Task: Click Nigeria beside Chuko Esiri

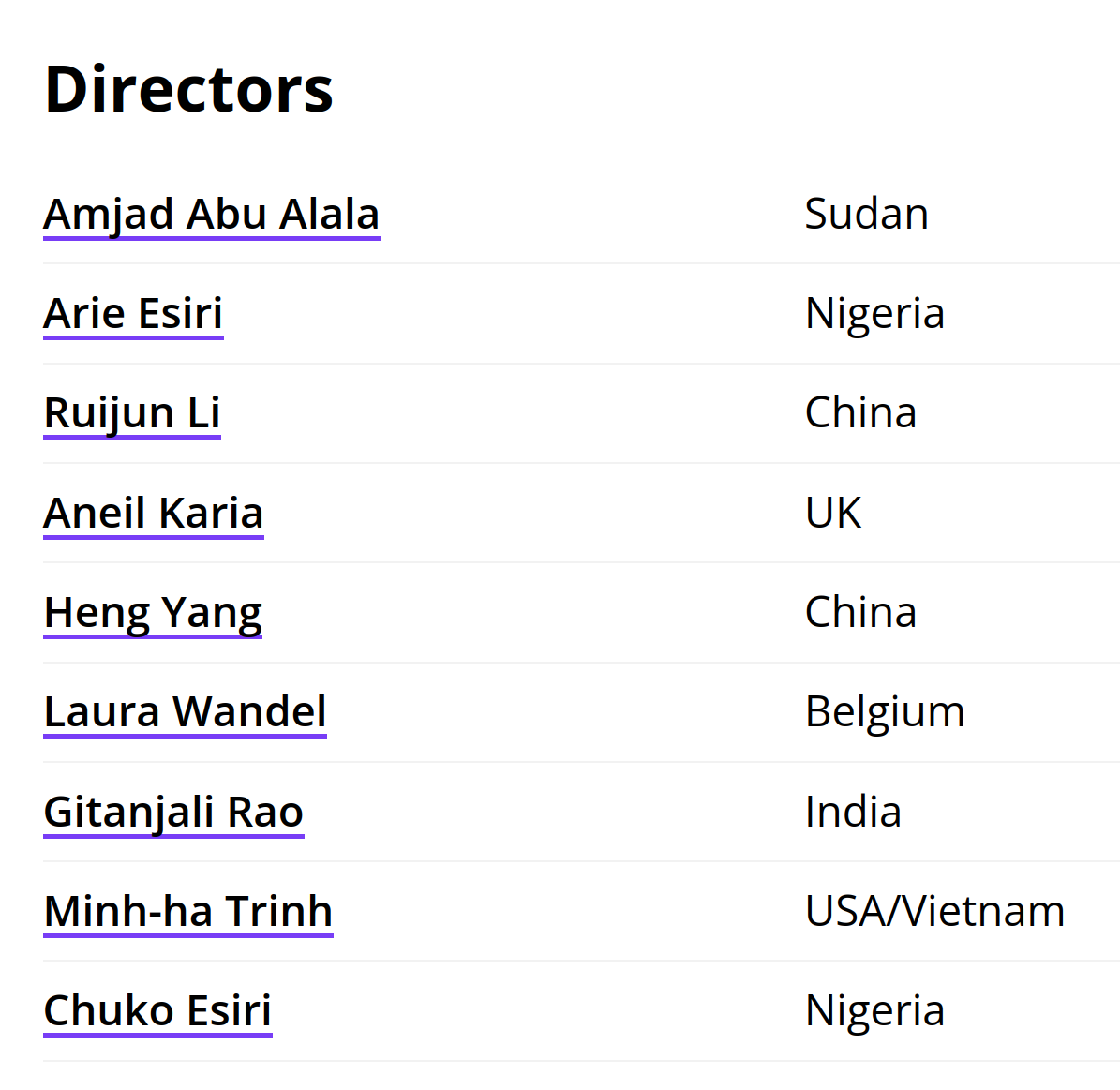Action: click(x=875, y=1011)
